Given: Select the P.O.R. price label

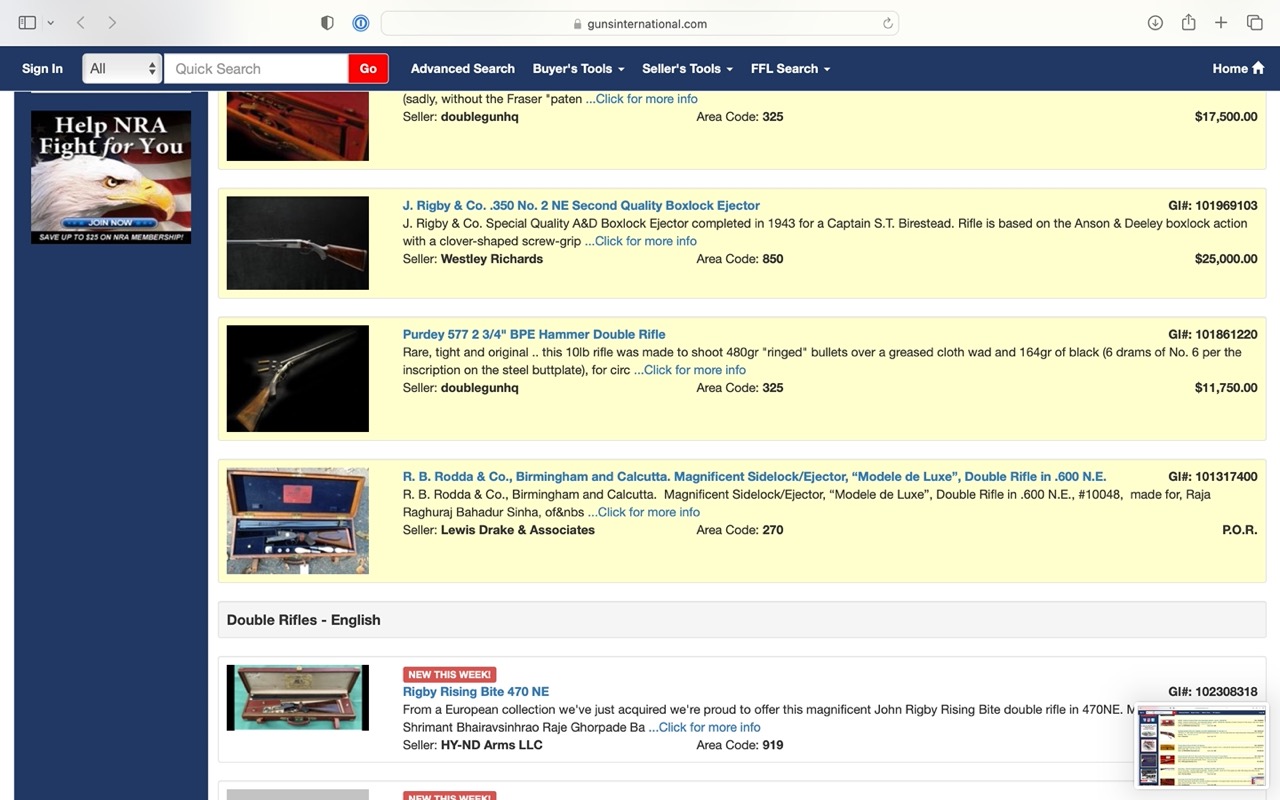Looking at the screenshot, I should tap(1240, 530).
